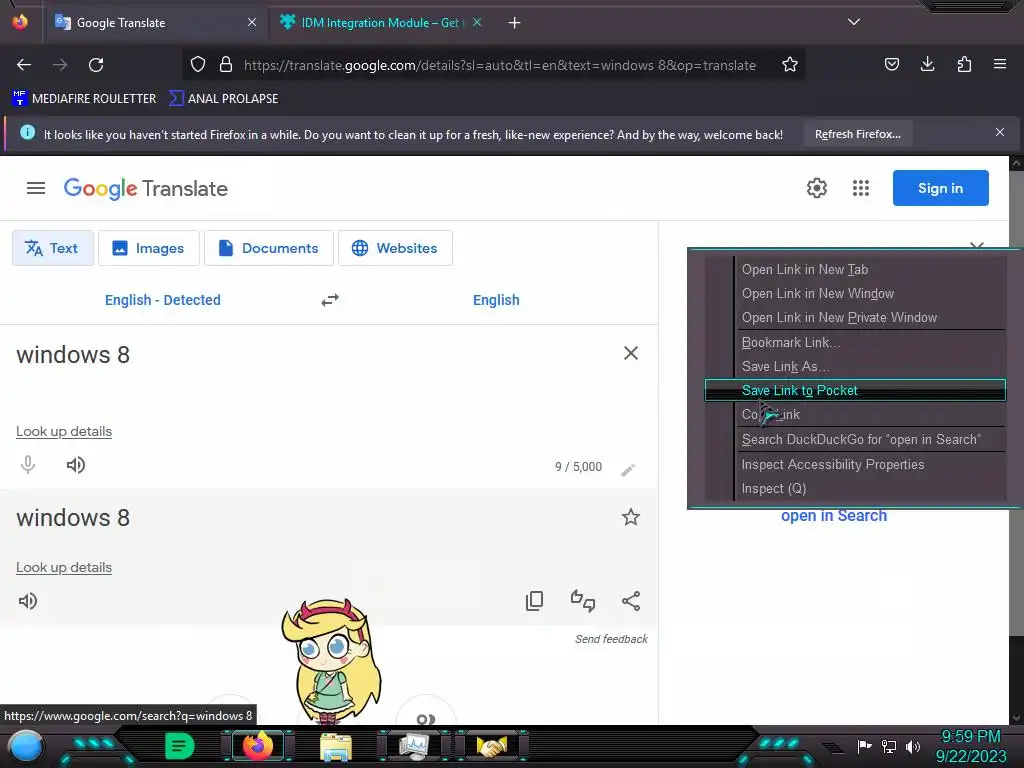
Task: Activate voice input microphone icon
Action: point(28,465)
